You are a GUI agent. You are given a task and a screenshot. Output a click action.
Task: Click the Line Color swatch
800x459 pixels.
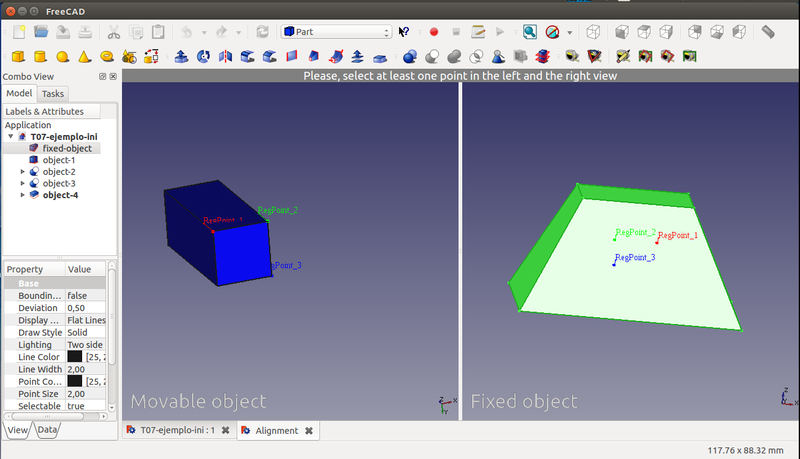pyautogui.click(x=75, y=357)
